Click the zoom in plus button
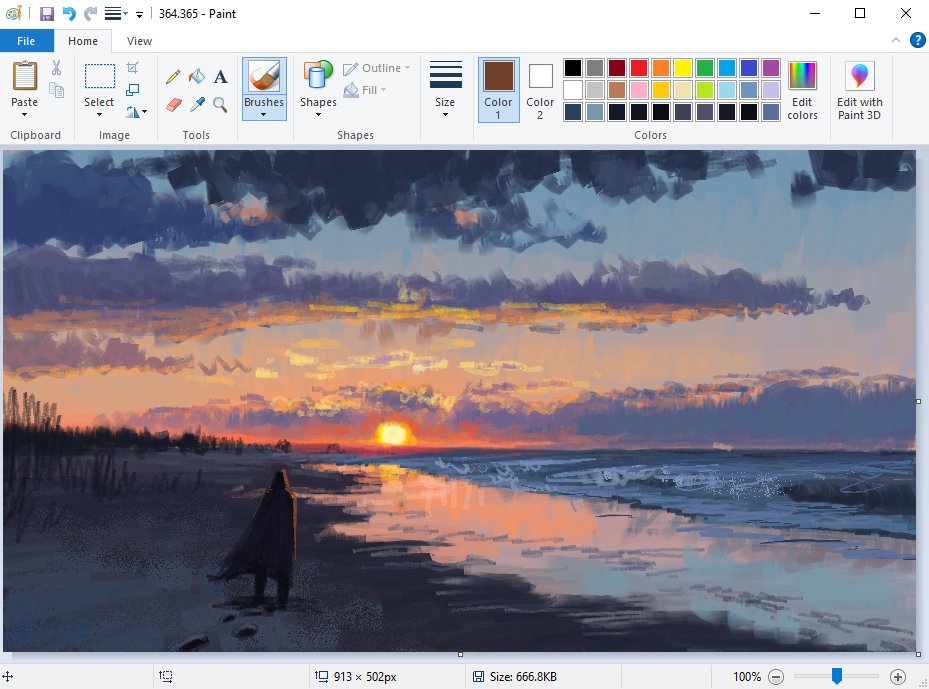 click(x=898, y=677)
